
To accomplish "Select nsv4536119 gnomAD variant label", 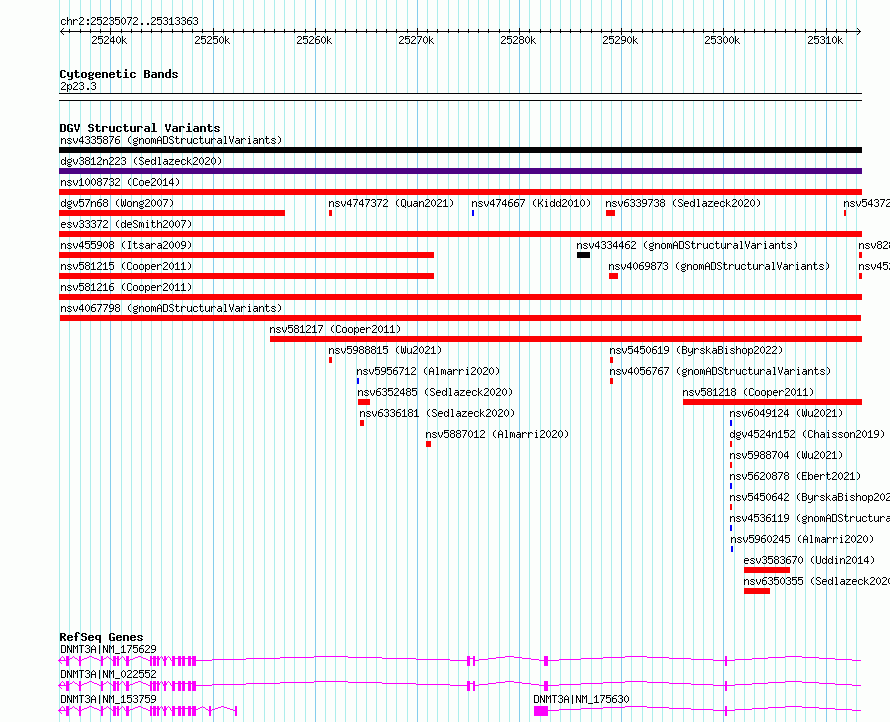I will click(809, 518).
